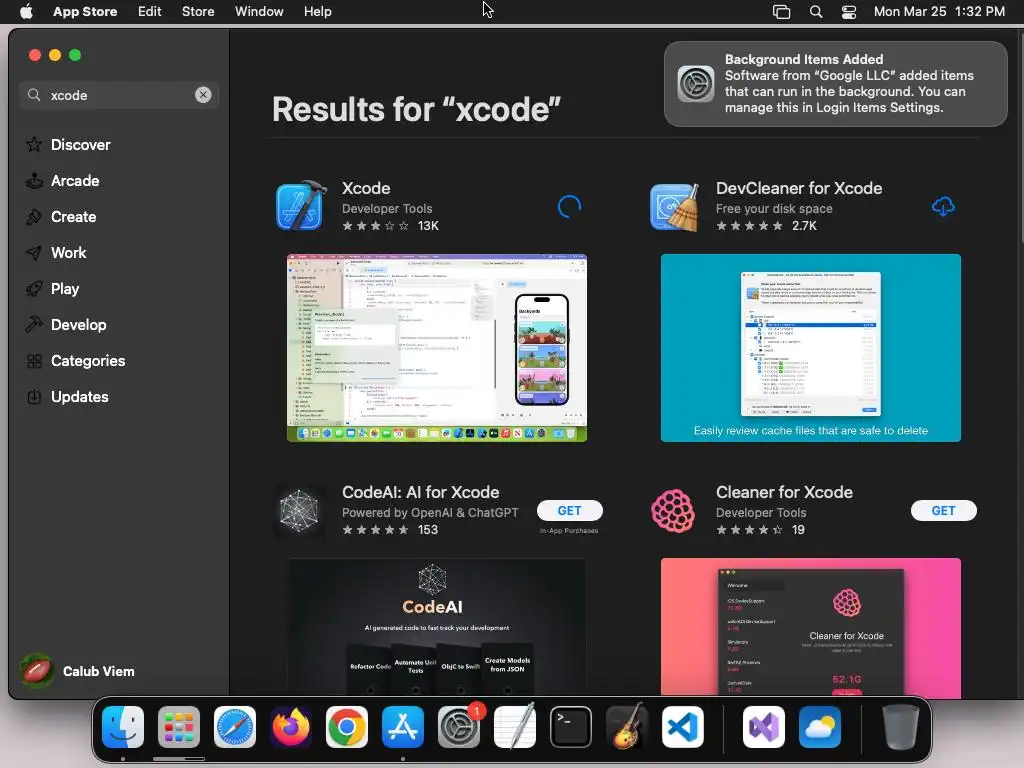Open the Apple menu
Screen dimensions: 1024x768
tap(26, 11)
